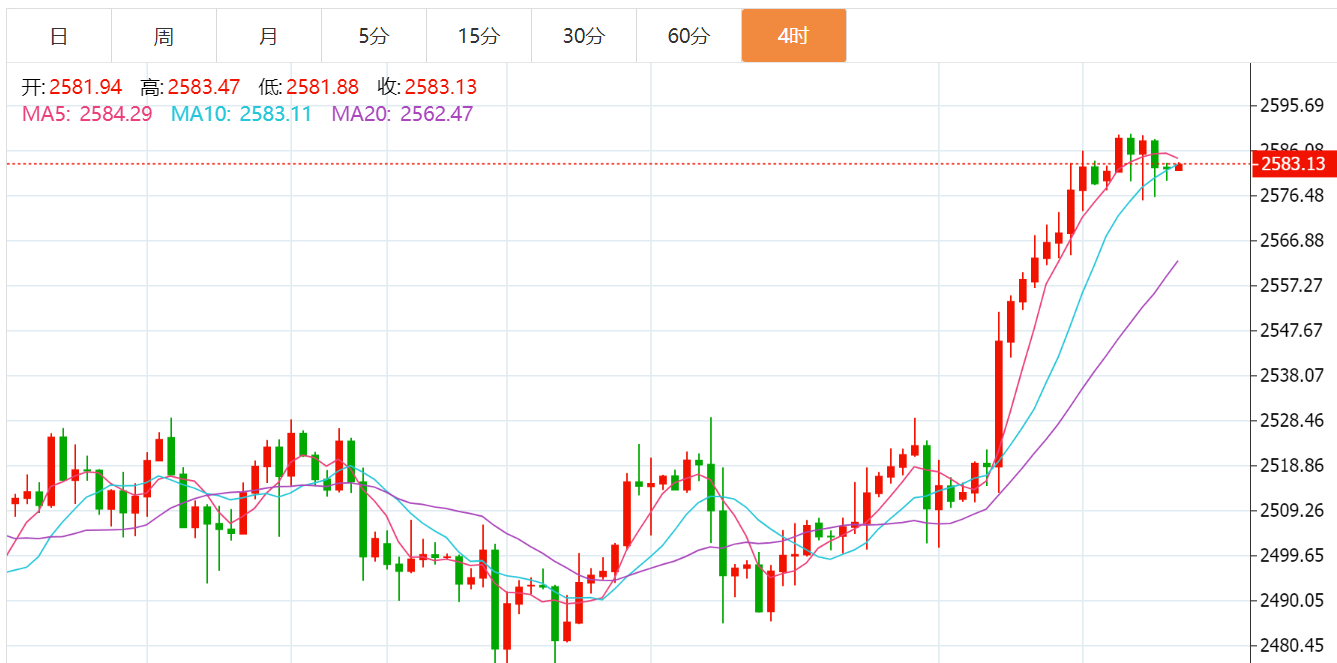Select the 周 weekly timeframe tab
The image size is (1337, 663).
pos(164,37)
